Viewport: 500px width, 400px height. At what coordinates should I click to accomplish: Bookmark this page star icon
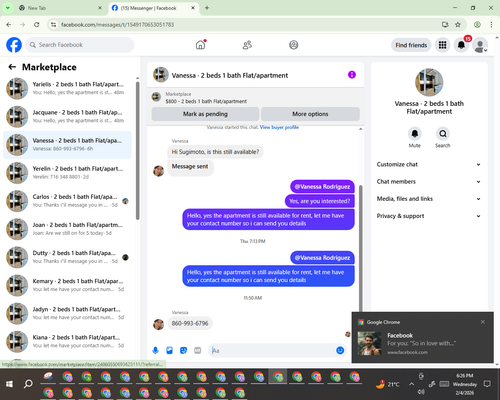(458, 25)
